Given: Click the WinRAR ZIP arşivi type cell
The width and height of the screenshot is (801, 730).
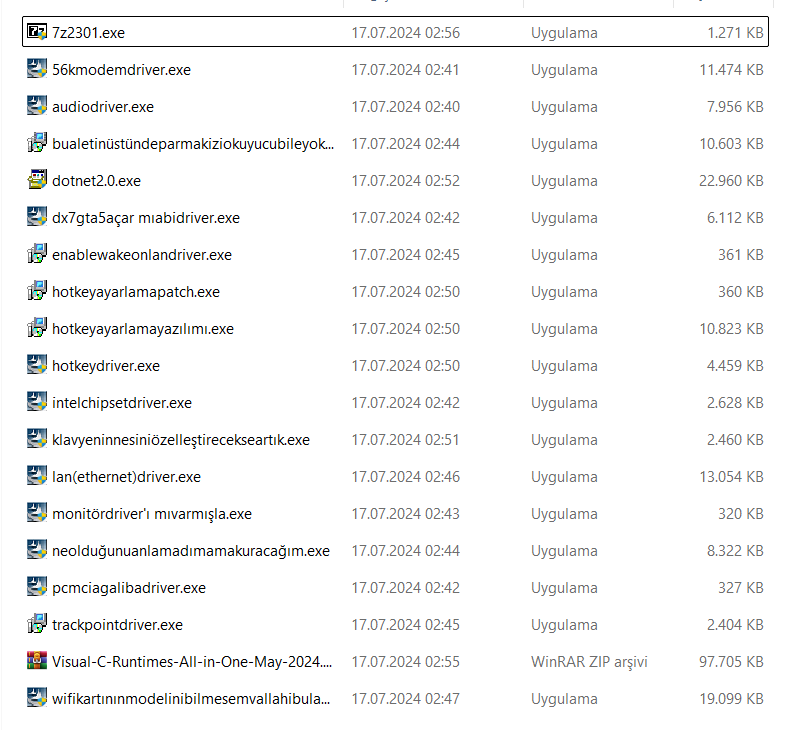Looking at the screenshot, I should tap(589, 662).
